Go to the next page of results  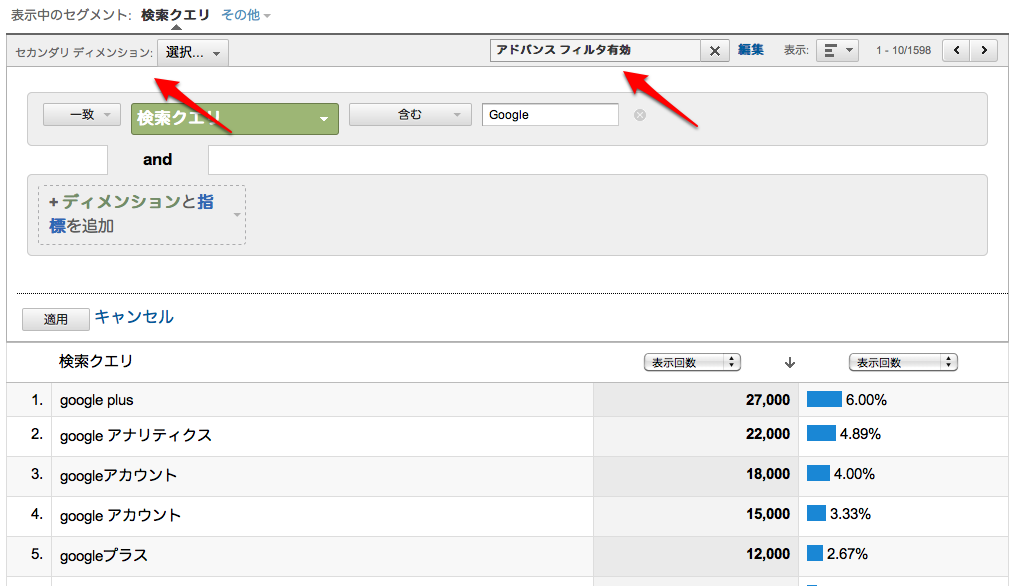pyautogui.click(x=984, y=50)
